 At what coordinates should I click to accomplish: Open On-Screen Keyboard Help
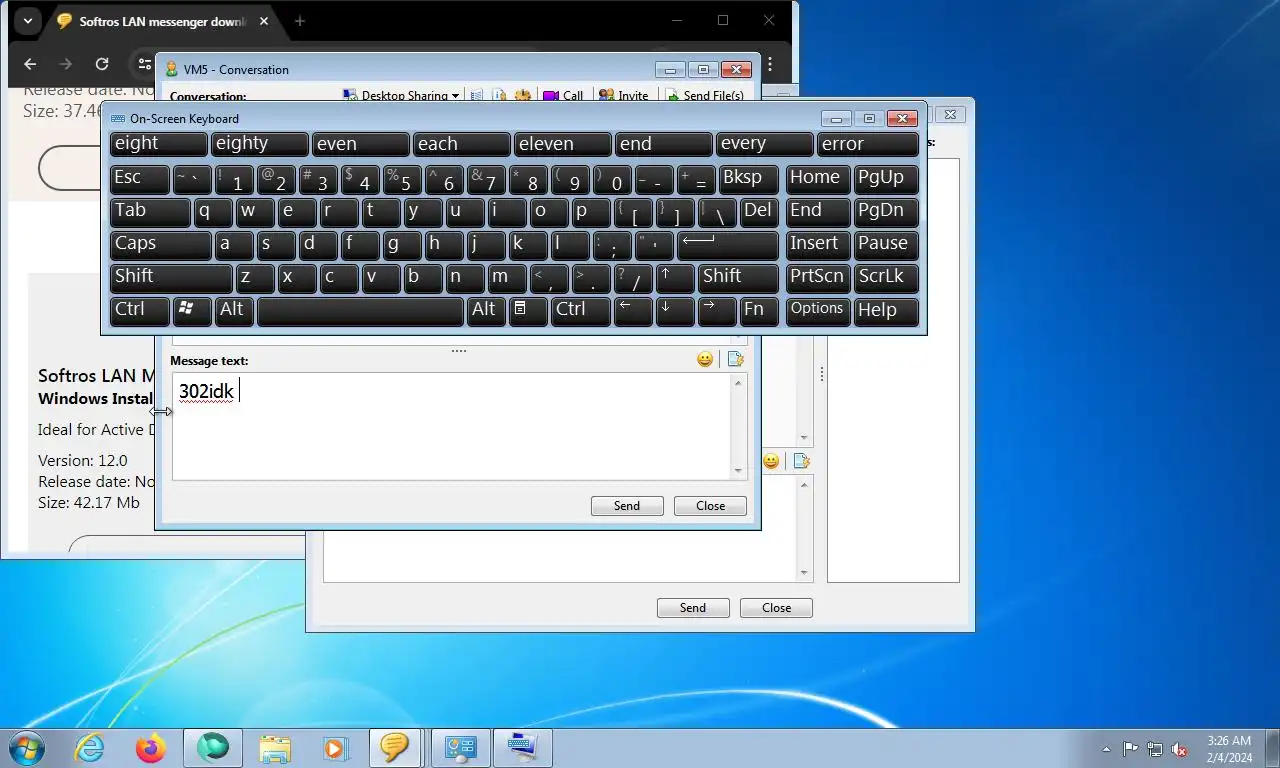[x=886, y=310]
